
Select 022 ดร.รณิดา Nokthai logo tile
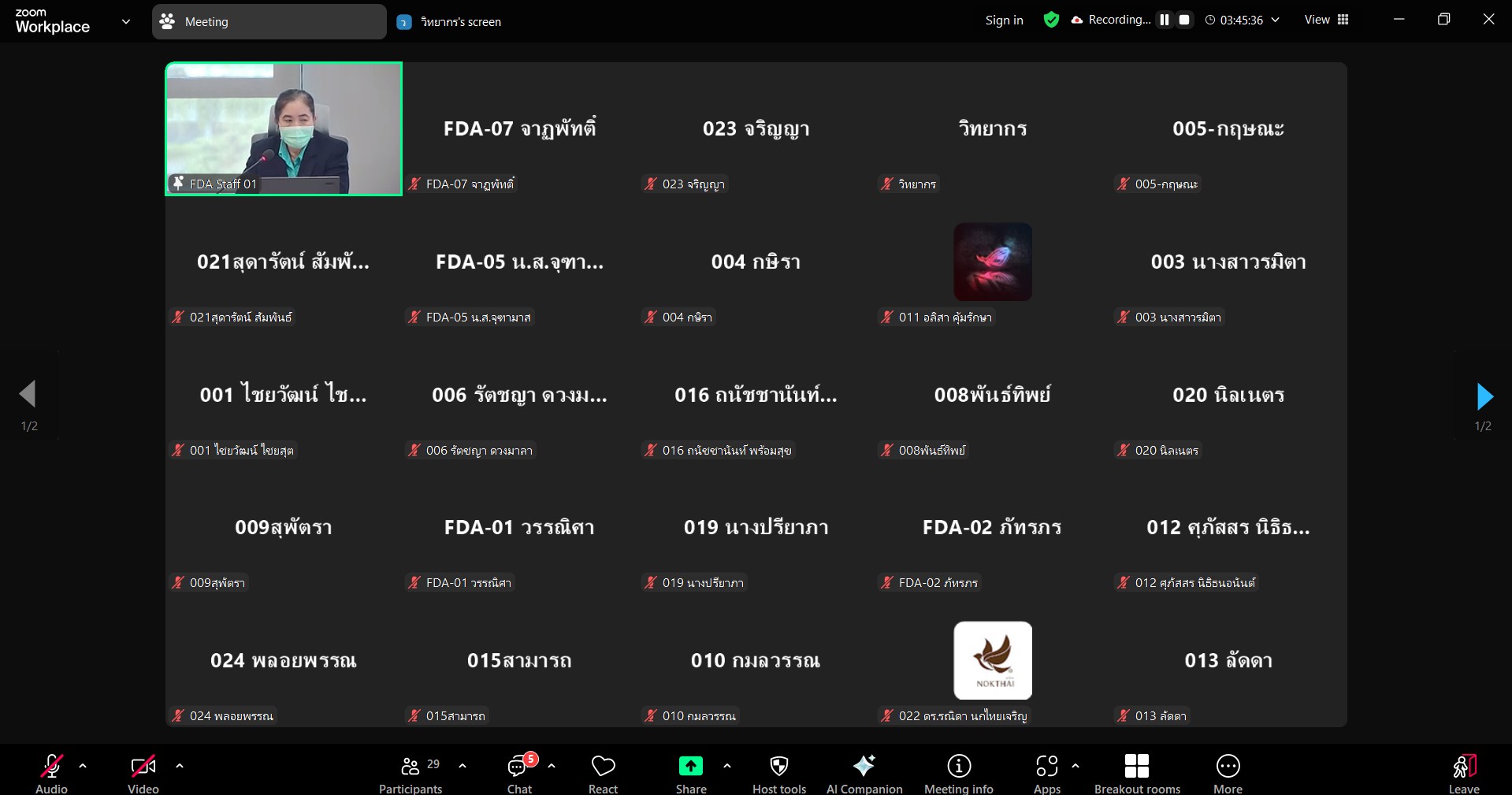(993, 660)
